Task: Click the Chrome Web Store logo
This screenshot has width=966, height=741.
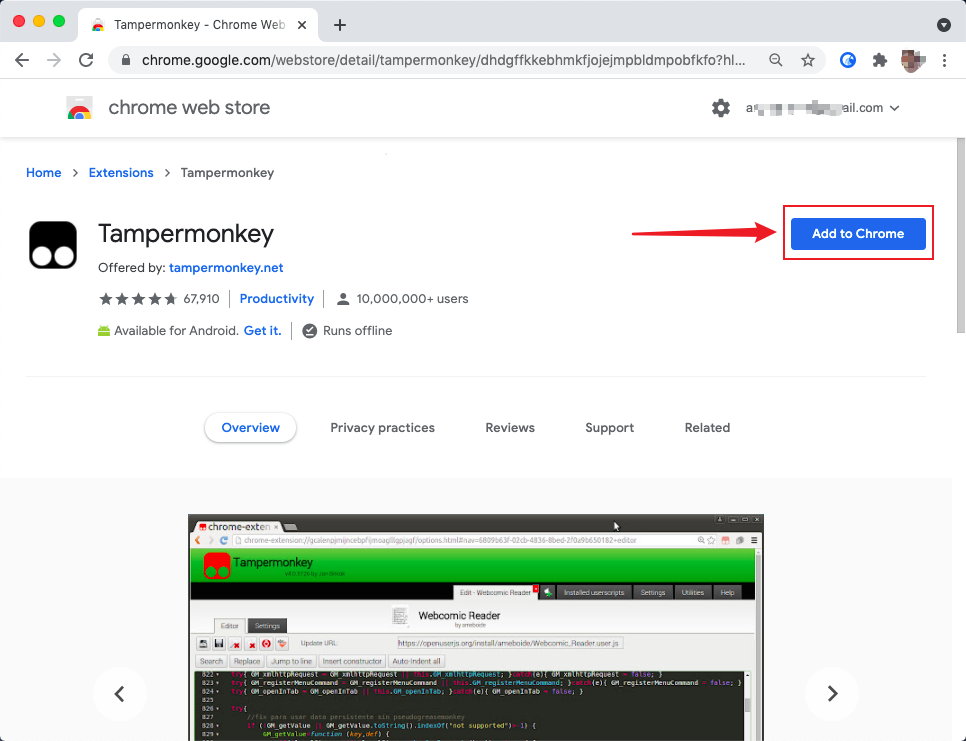Action: pos(80,107)
